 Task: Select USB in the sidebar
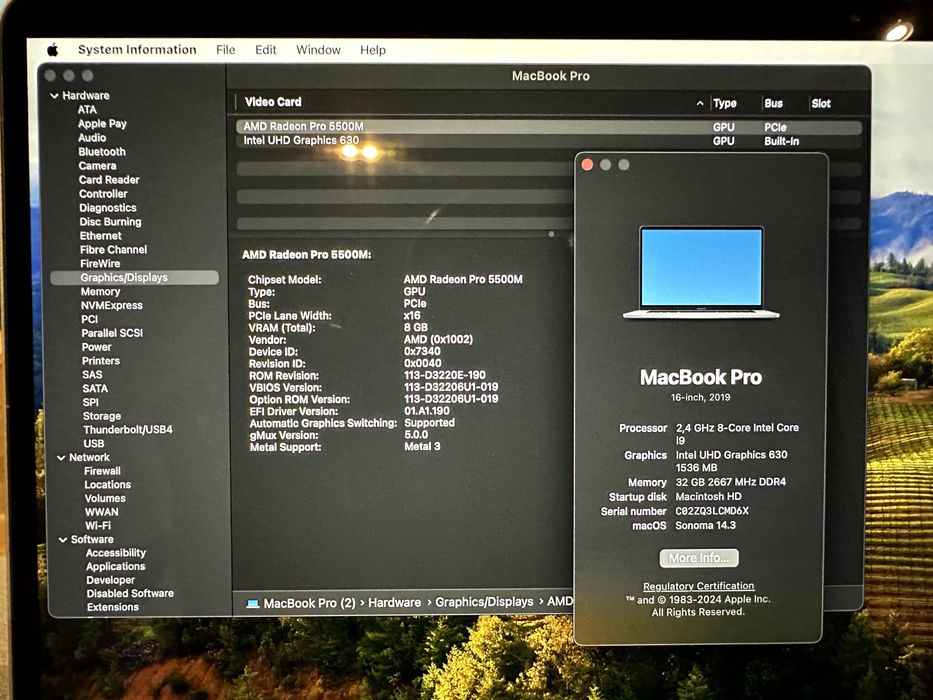coord(93,443)
